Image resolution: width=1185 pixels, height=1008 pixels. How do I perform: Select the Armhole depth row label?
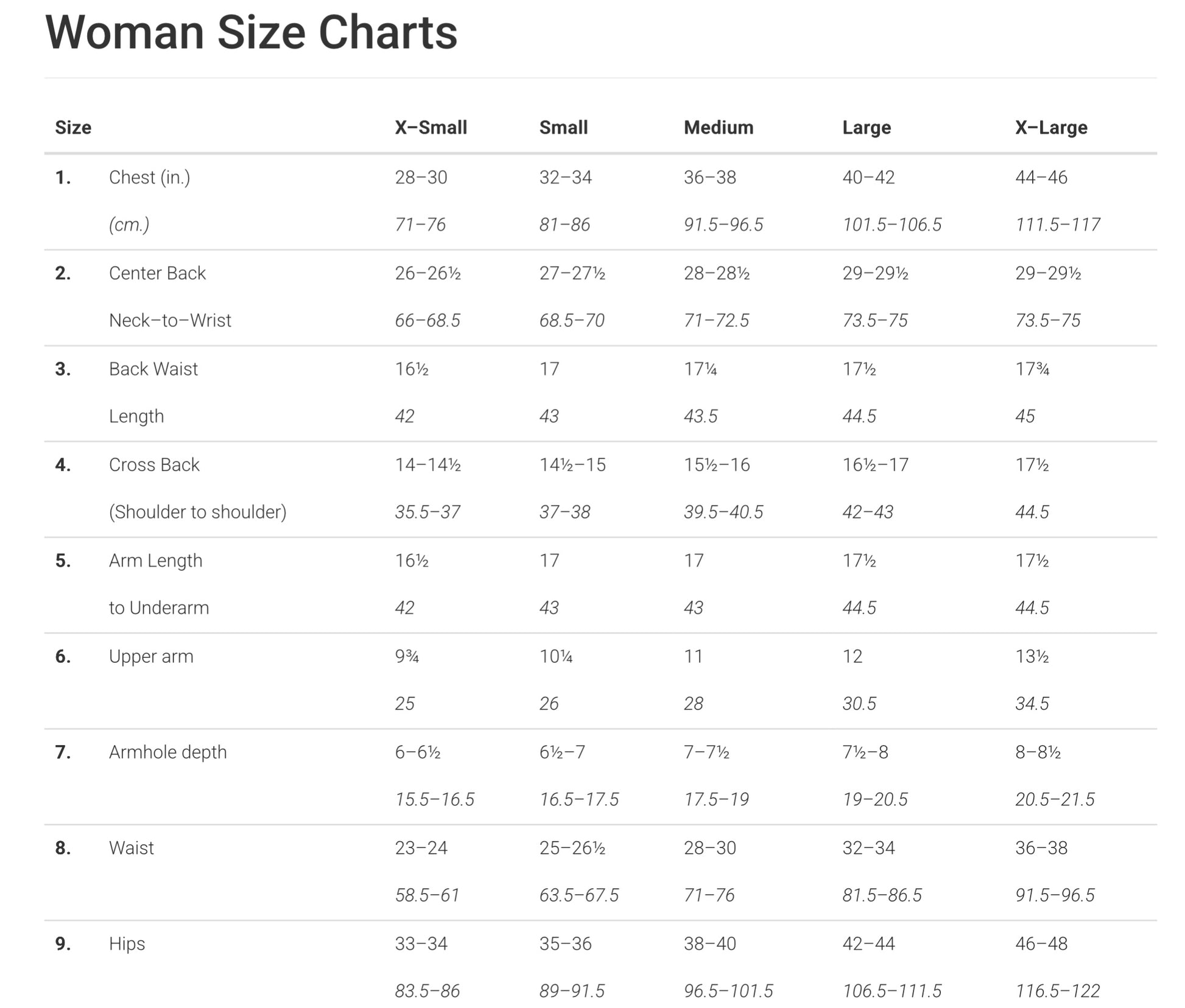pos(167,752)
